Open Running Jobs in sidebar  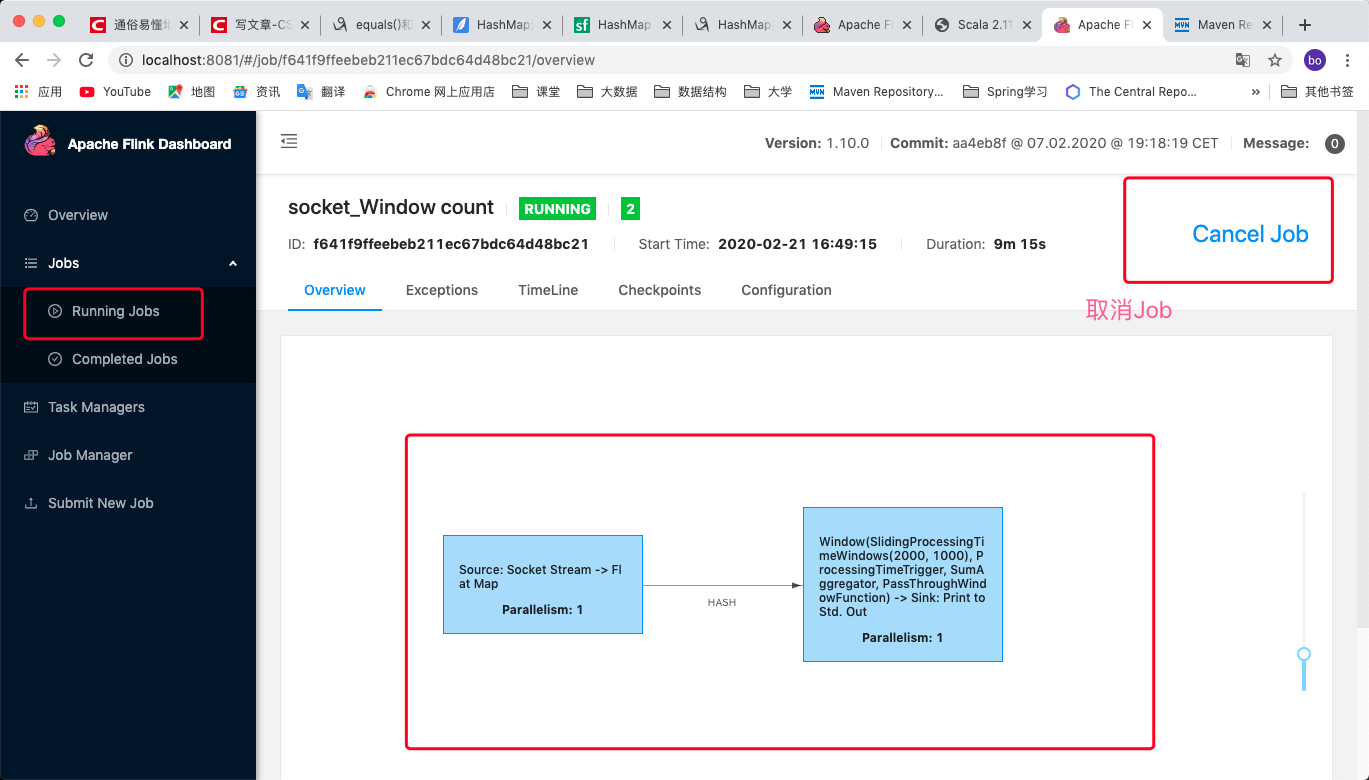(115, 311)
